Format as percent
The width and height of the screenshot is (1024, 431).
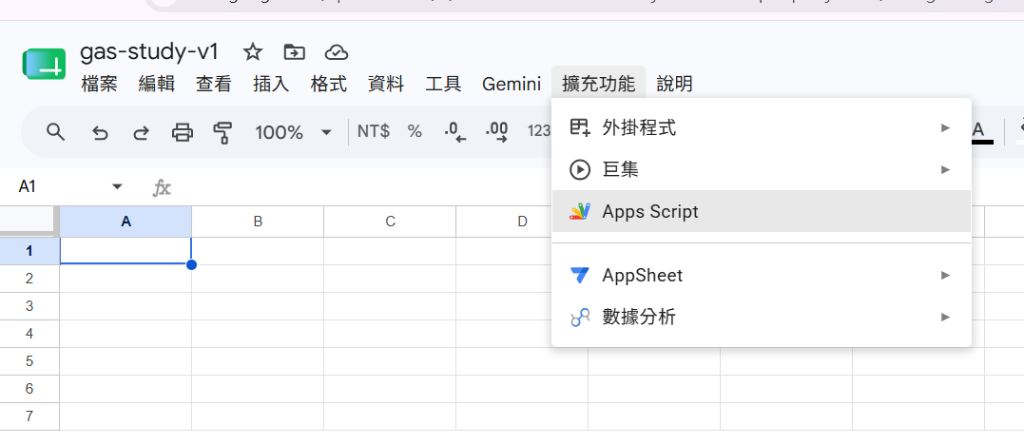coord(415,131)
